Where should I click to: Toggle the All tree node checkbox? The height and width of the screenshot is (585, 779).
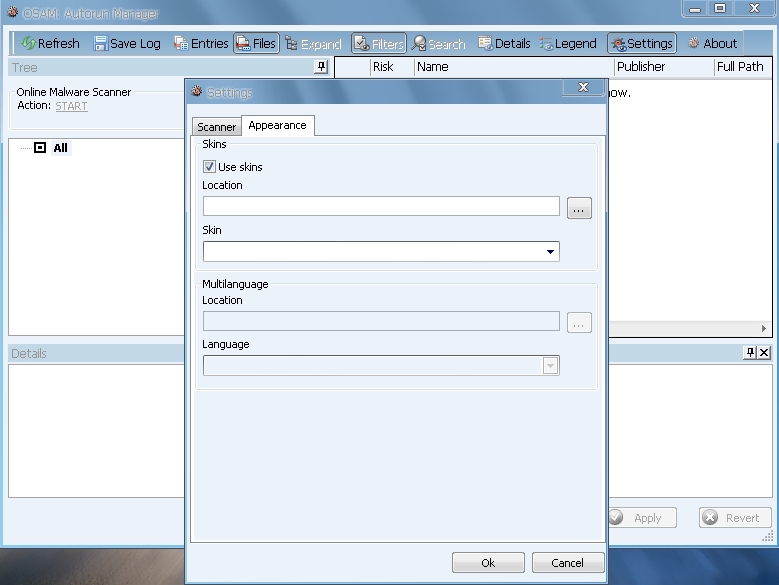tap(40, 147)
